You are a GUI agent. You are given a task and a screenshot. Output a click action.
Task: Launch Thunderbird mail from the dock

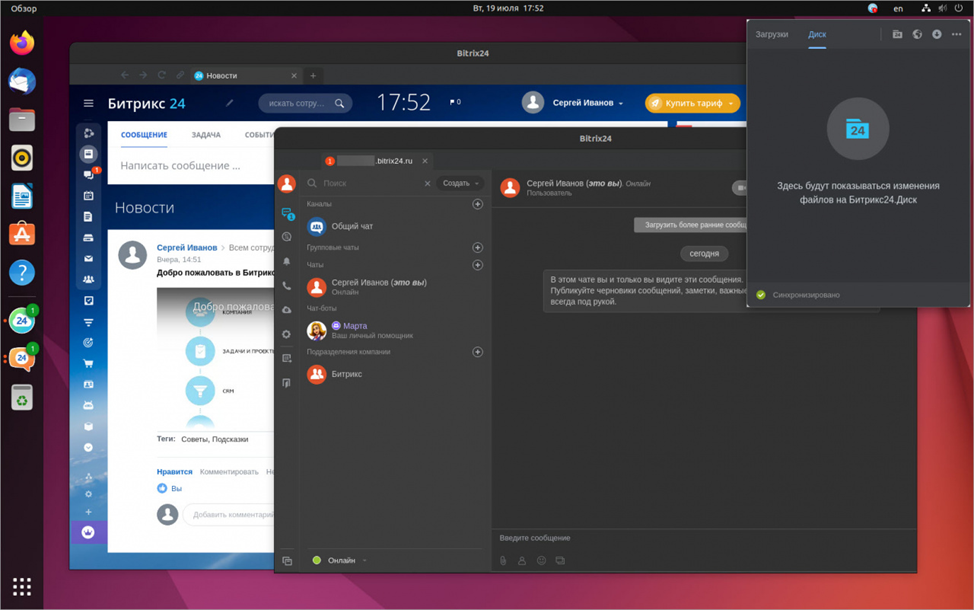pyautogui.click(x=22, y=81)
